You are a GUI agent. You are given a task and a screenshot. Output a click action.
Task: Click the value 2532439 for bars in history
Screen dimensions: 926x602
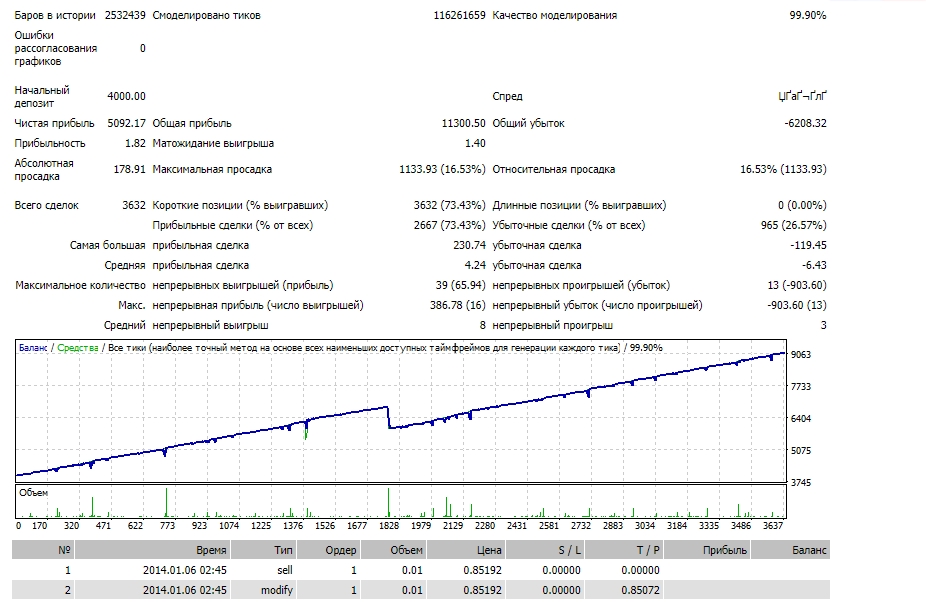[125, 15]
